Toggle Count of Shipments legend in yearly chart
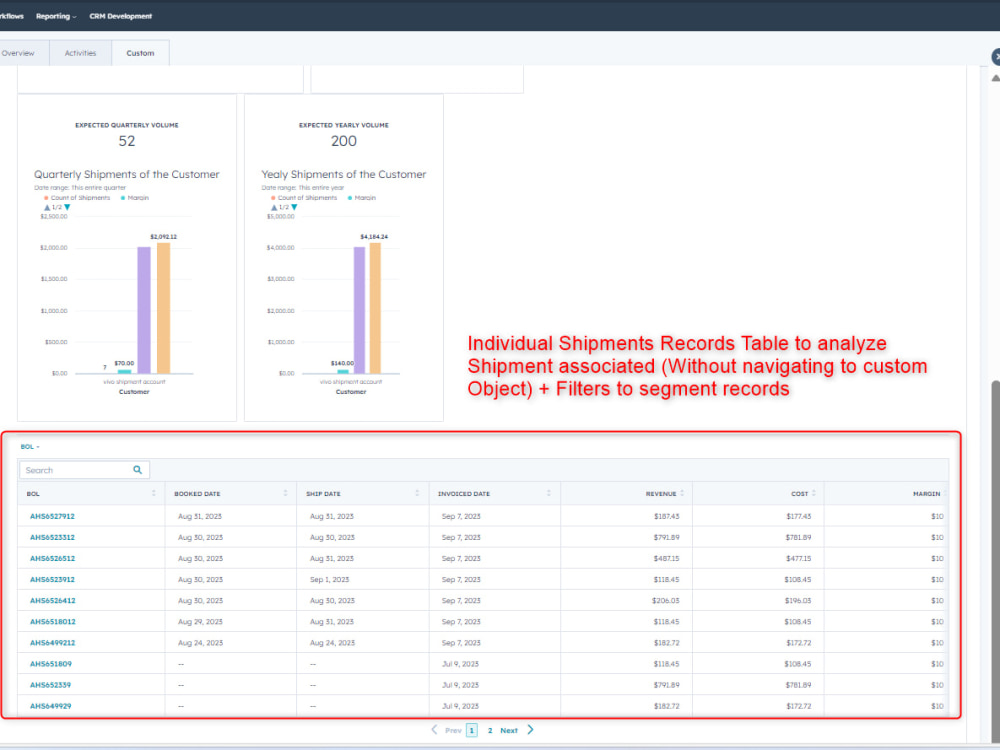This screenshot has width=1000, height=750. [x=304, y=198]
